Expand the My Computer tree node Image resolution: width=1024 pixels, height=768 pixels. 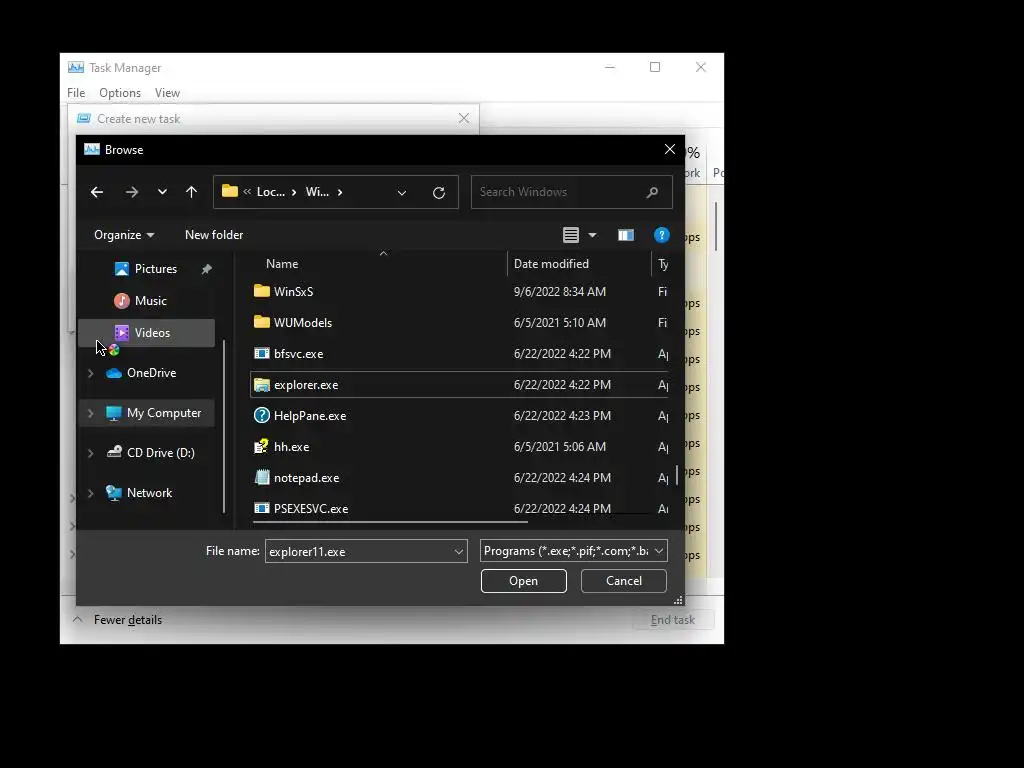[x=91, y=413]
